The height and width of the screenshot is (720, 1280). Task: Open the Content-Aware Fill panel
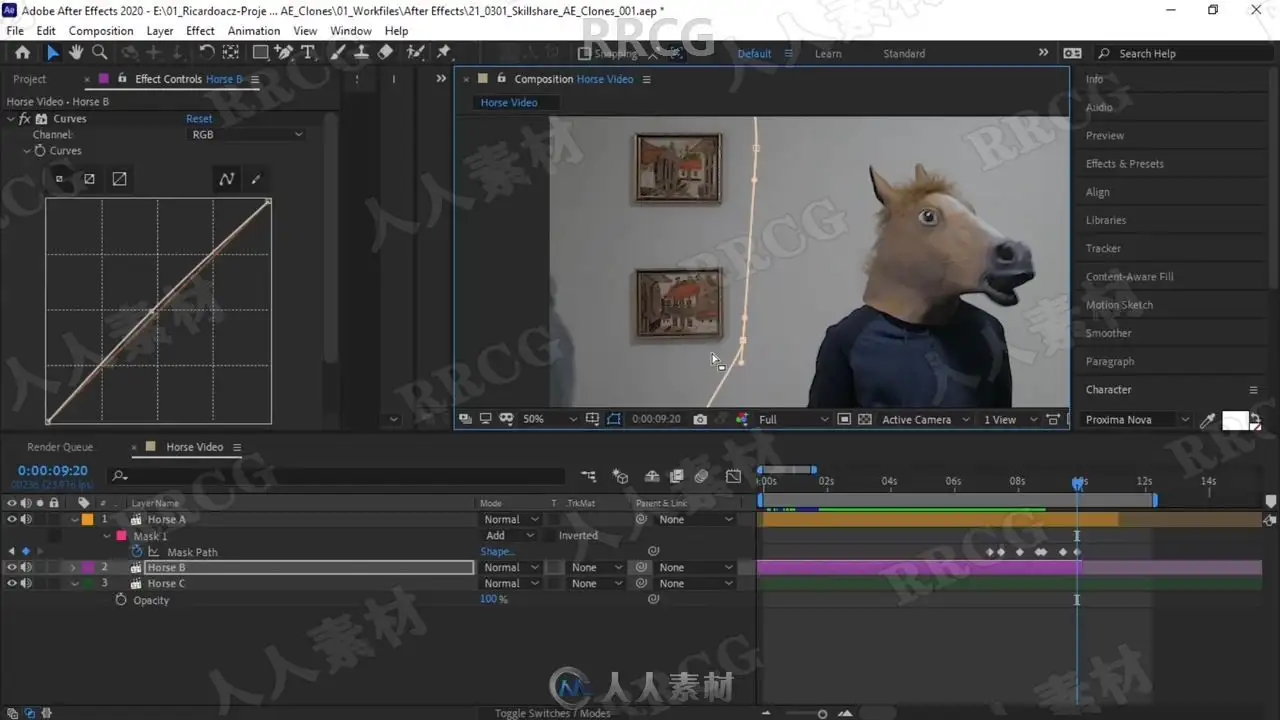coord(1130,277)
